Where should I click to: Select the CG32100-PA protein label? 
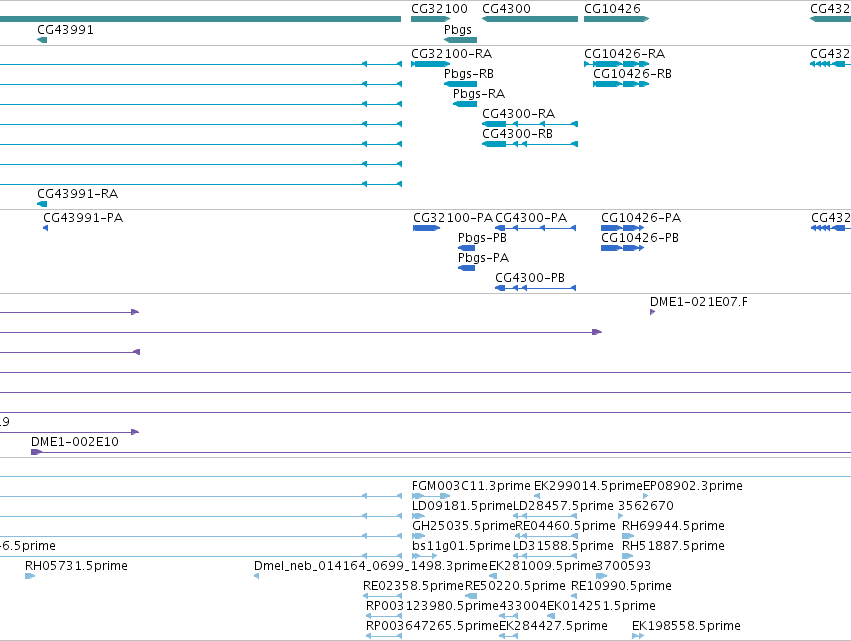click(453, 218)
